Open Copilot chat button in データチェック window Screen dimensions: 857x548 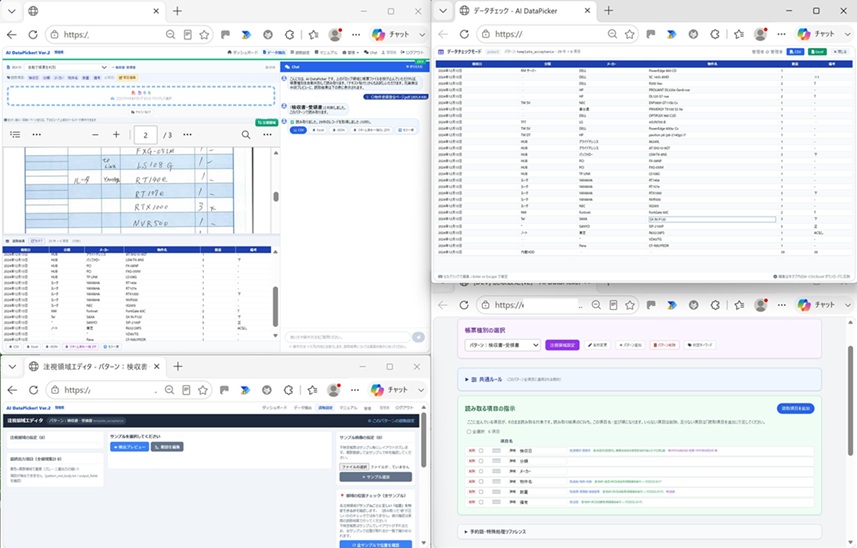(x=817, y=34)
